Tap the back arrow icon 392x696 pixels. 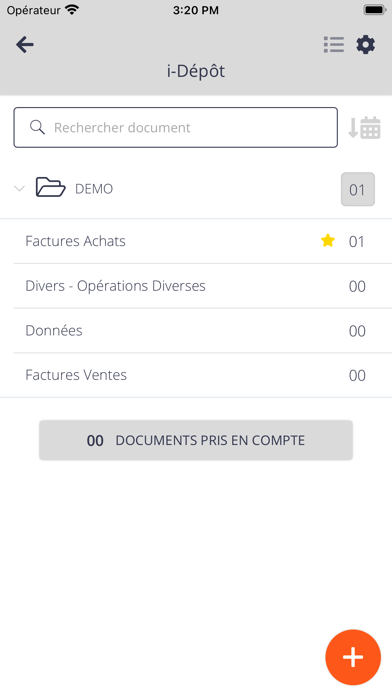pos(25,45)
